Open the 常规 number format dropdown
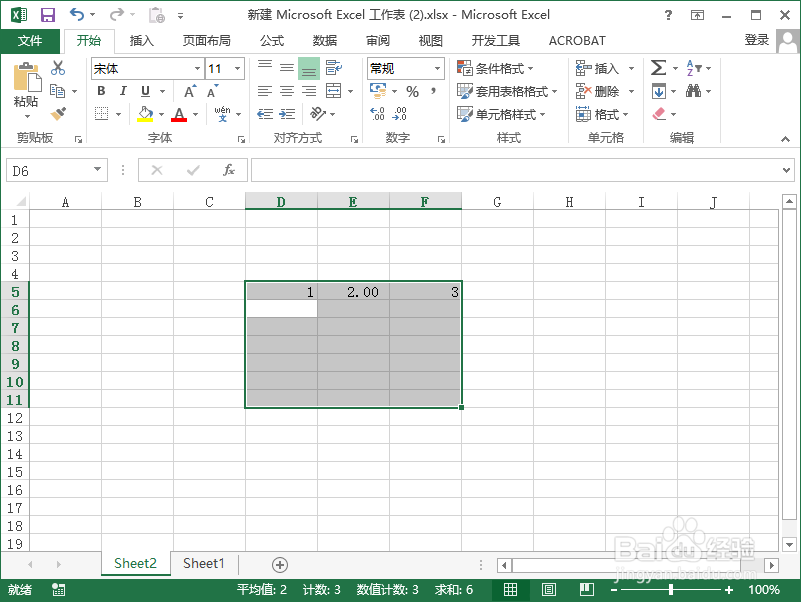 (436, 69)
